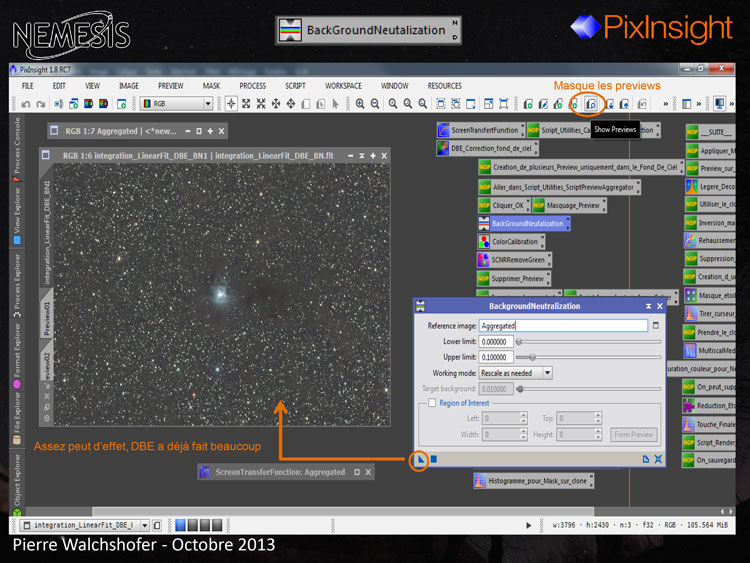Click the blue square Apply Global icon
The width and height of the screenshot is (750, 563).
(434, 459)
